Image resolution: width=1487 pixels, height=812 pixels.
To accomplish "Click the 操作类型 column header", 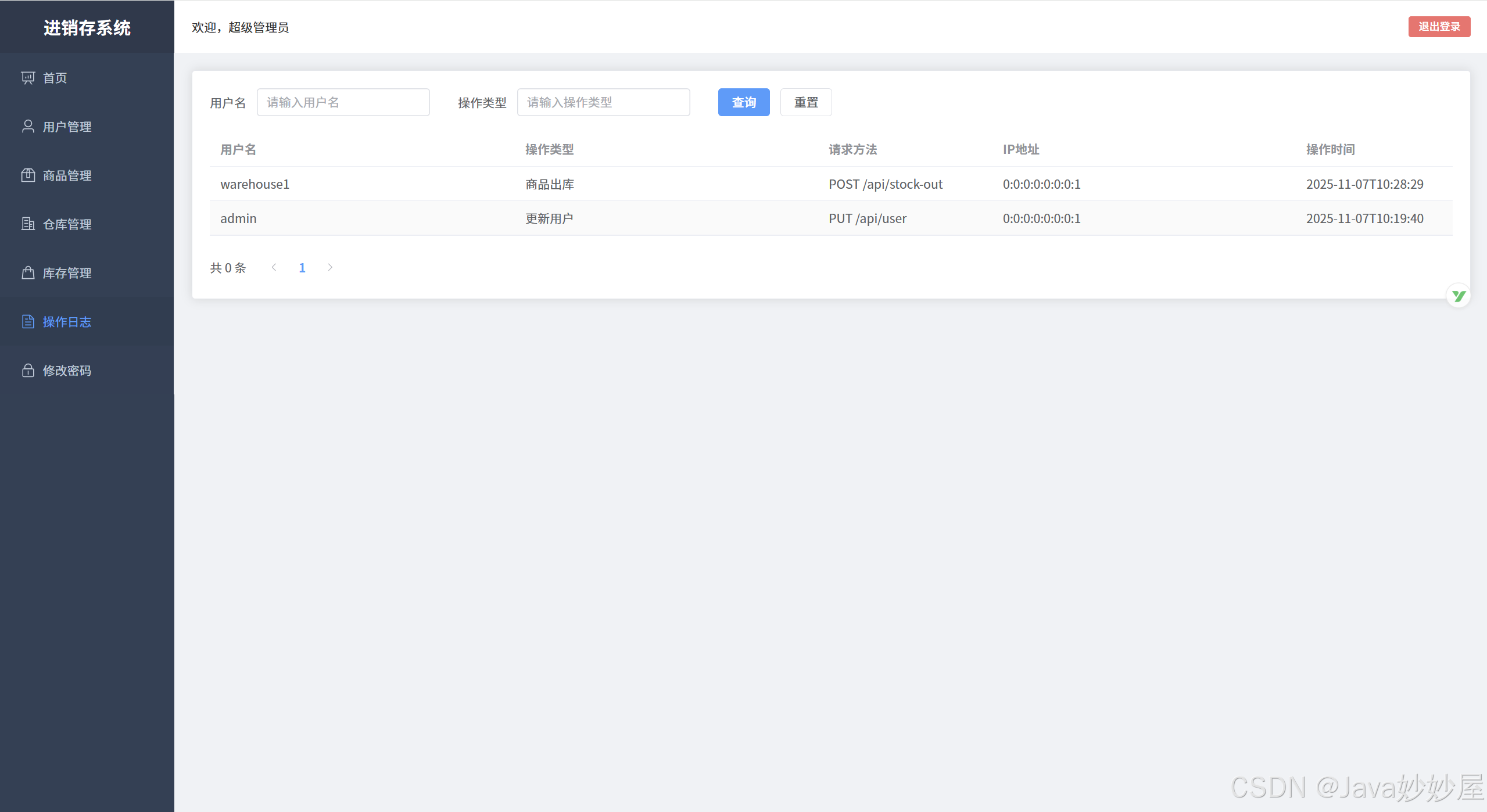I will click(550, 150).
